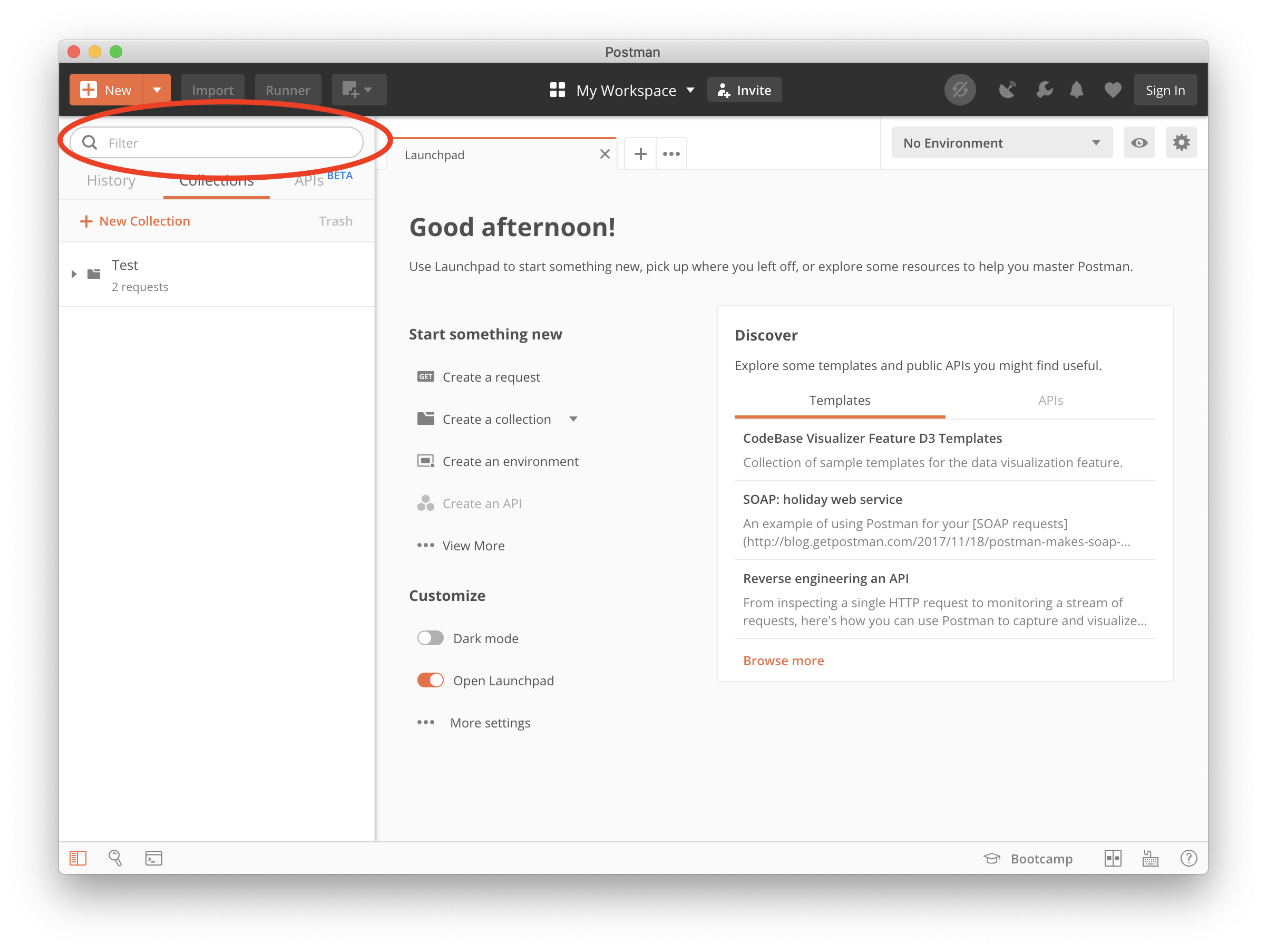Click the heart icon in header
Screen dimensions: 1267x952
coord(1113,90)
